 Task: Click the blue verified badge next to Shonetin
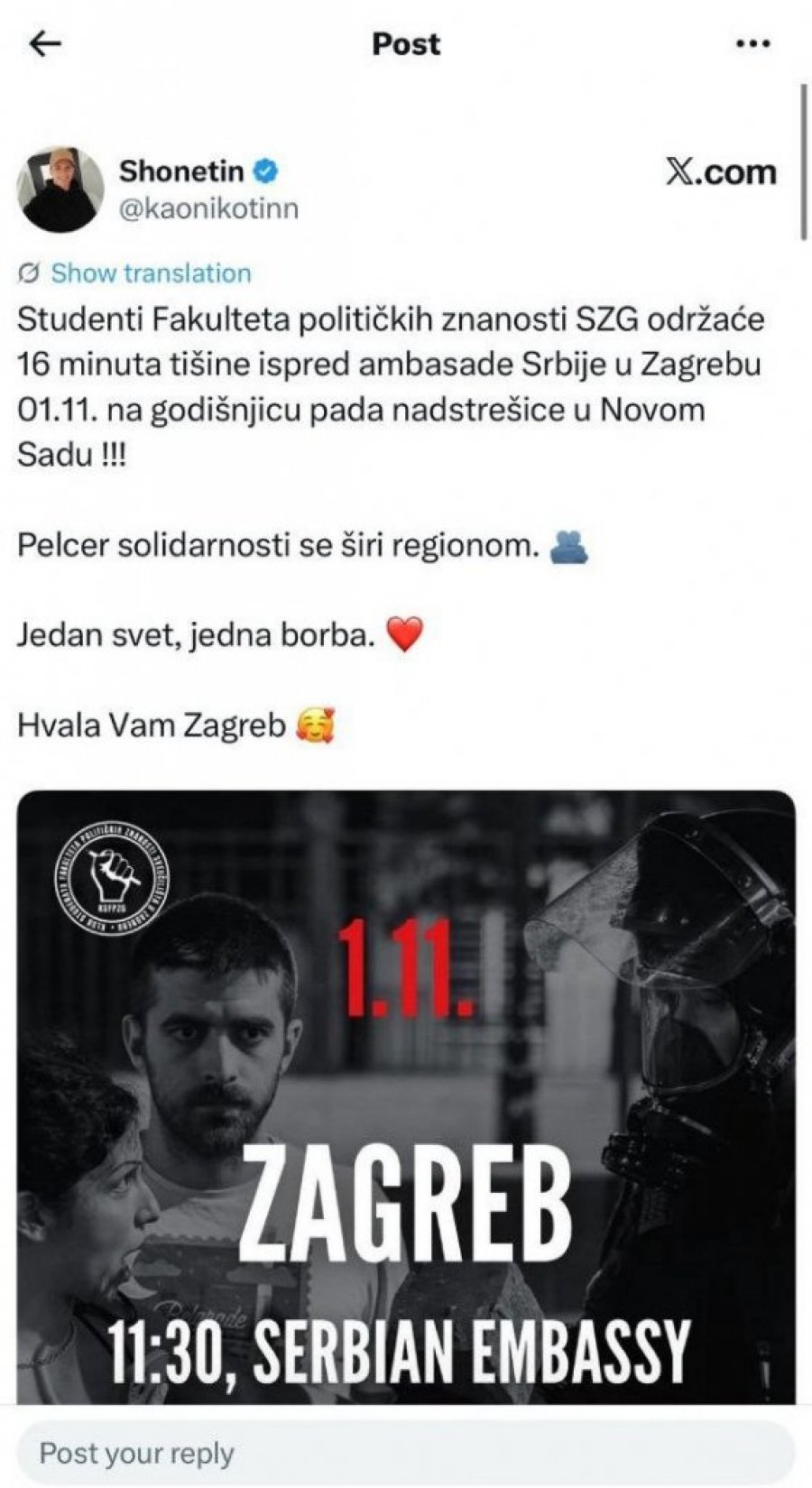267,170
